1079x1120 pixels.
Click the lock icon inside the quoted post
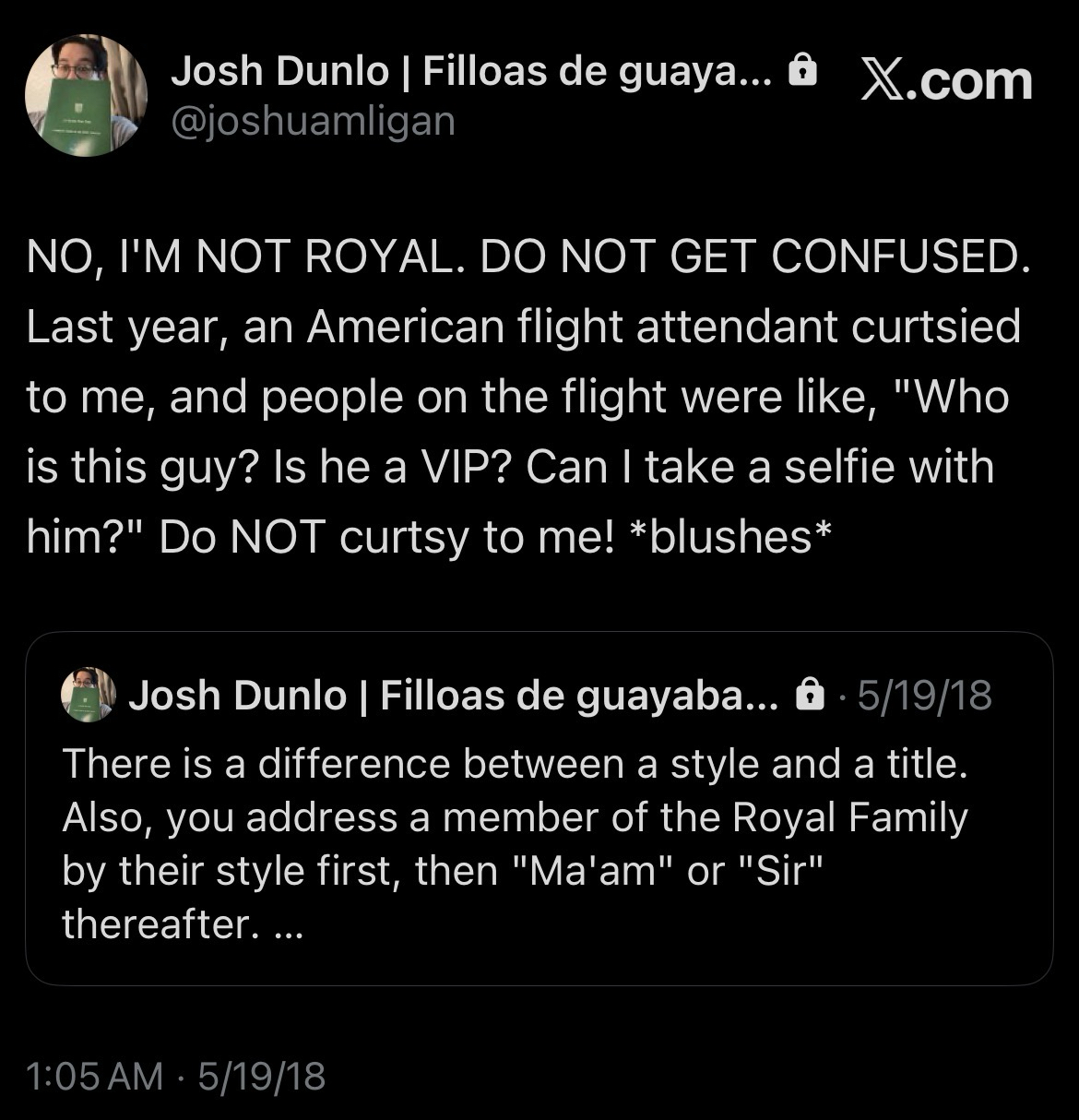pyautogui.click(x=809, y=695)
